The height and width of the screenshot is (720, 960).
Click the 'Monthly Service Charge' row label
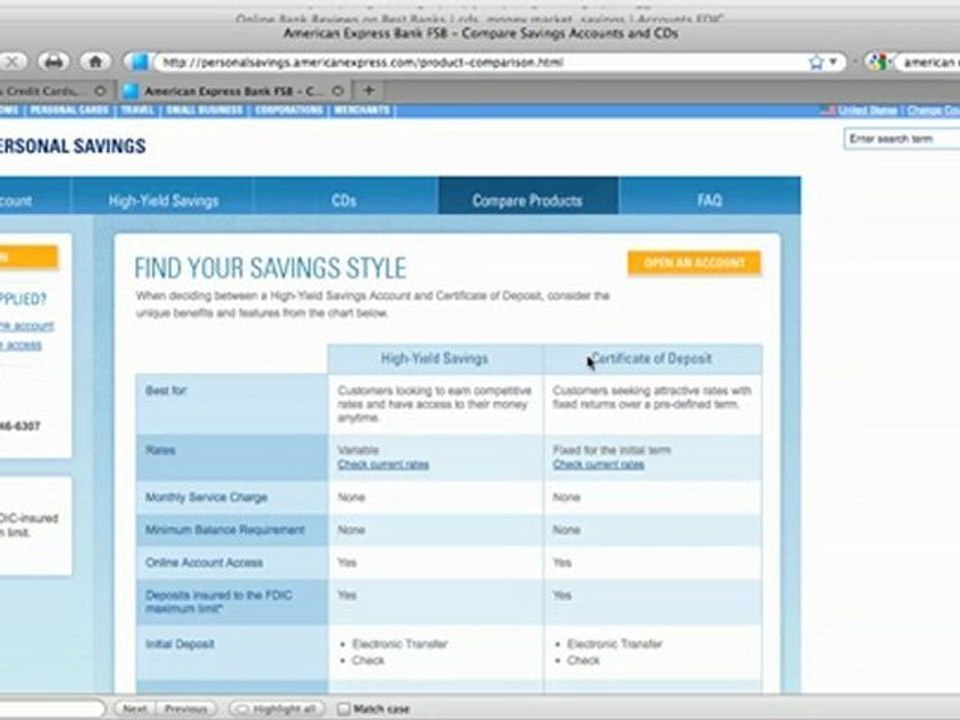(206, 497)
